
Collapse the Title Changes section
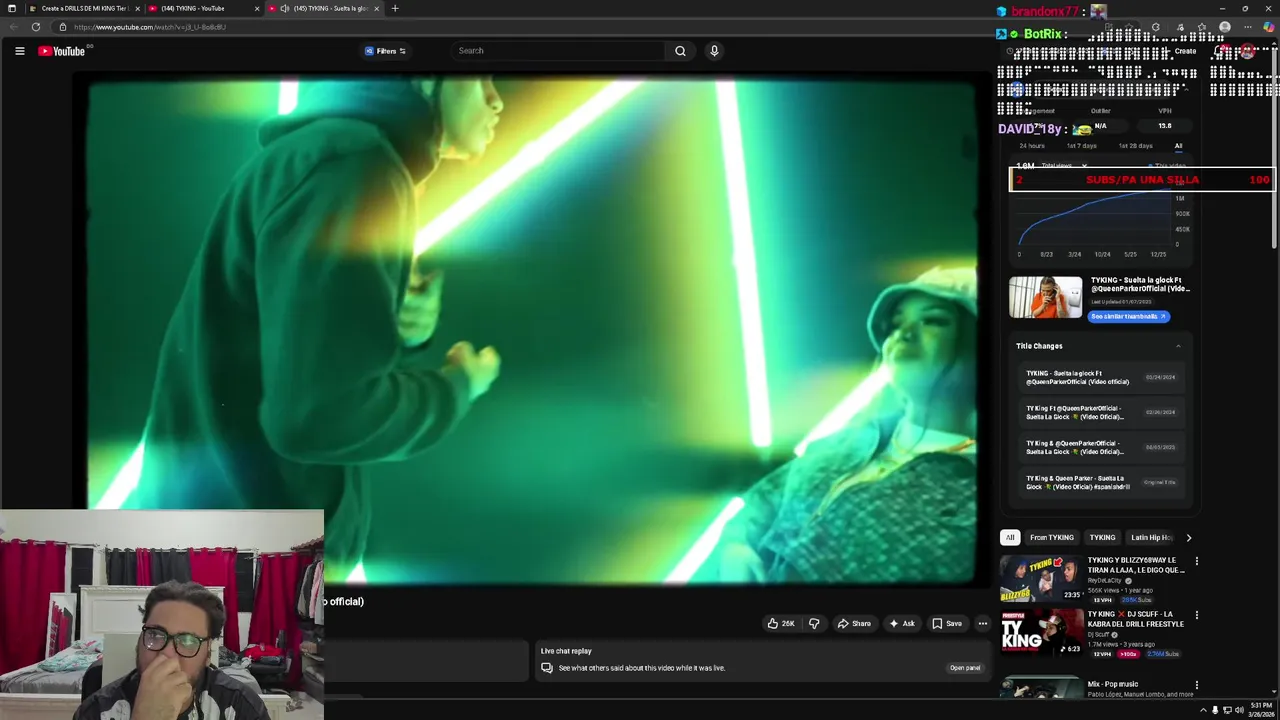tap(1178, 346)
